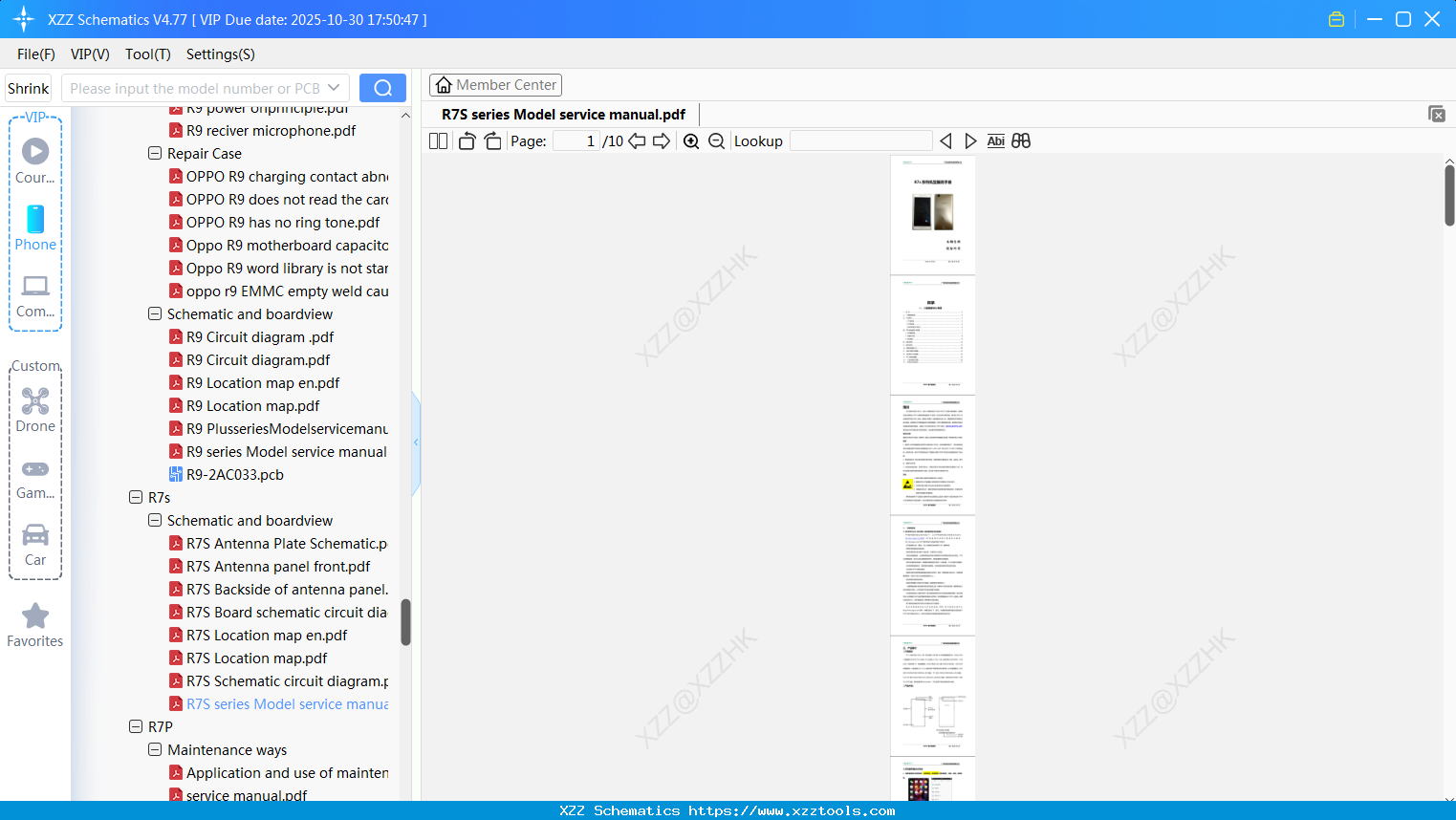The image size is (1456, 820).
Task: Open R7S Location map en.pdf
Action: [267, 635]
